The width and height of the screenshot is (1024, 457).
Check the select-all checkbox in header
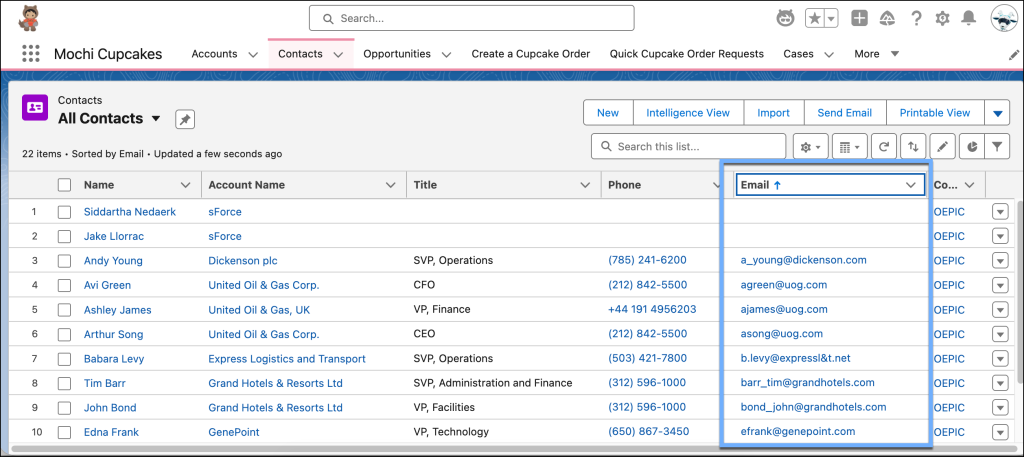[65, 185]
